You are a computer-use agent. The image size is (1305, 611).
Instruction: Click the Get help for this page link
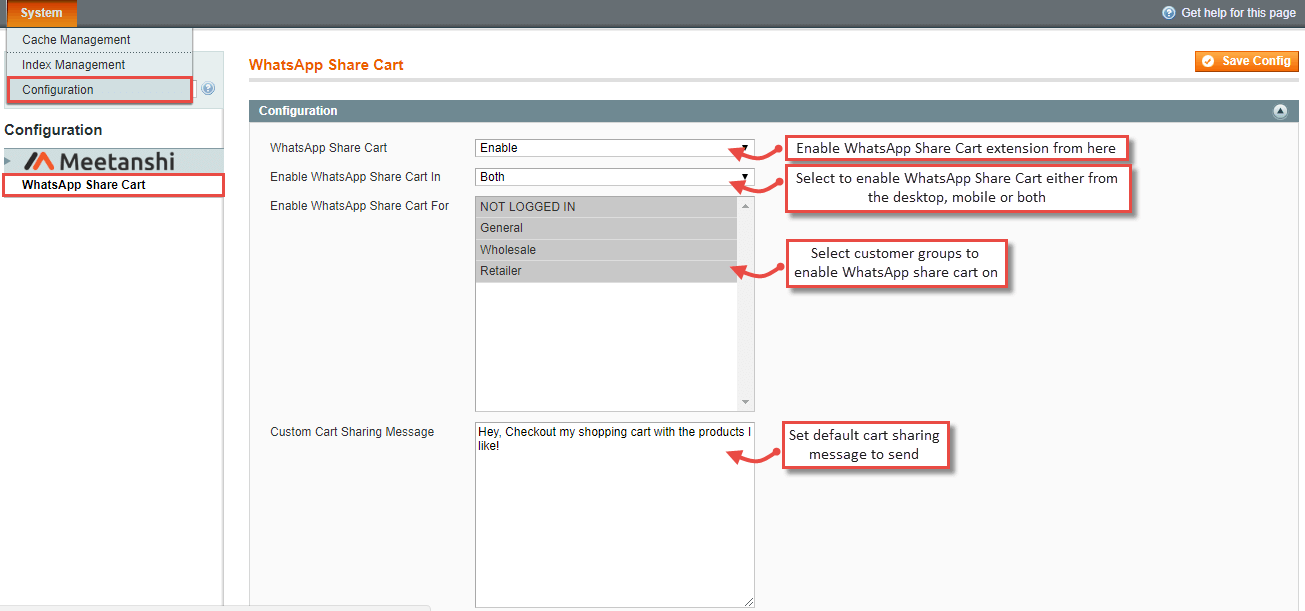pyautogui.click(x=1238, y=13)
